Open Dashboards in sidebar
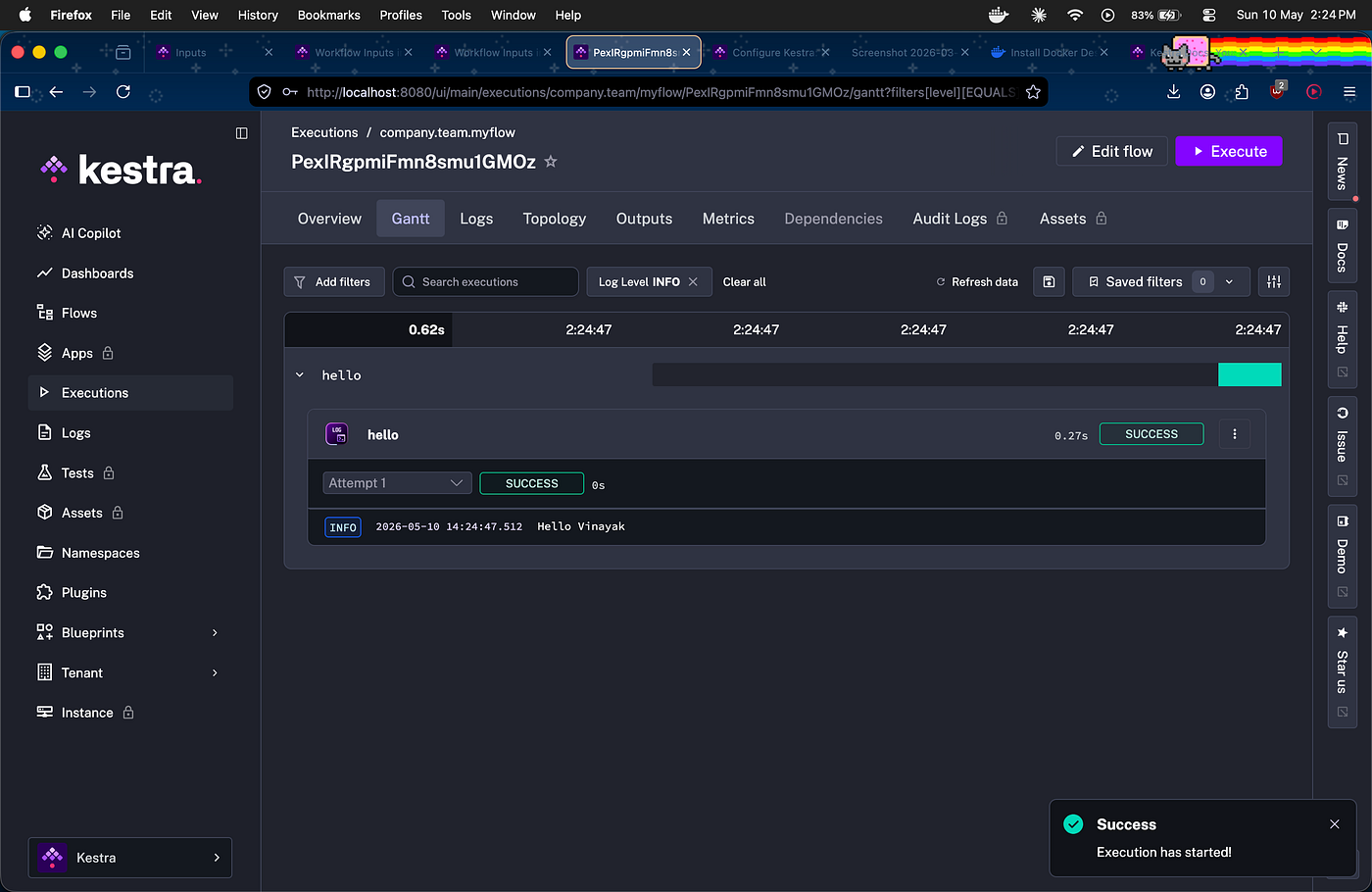This screenshot has width=1372, height=892. pyautogui.click(x=84, y=273)
